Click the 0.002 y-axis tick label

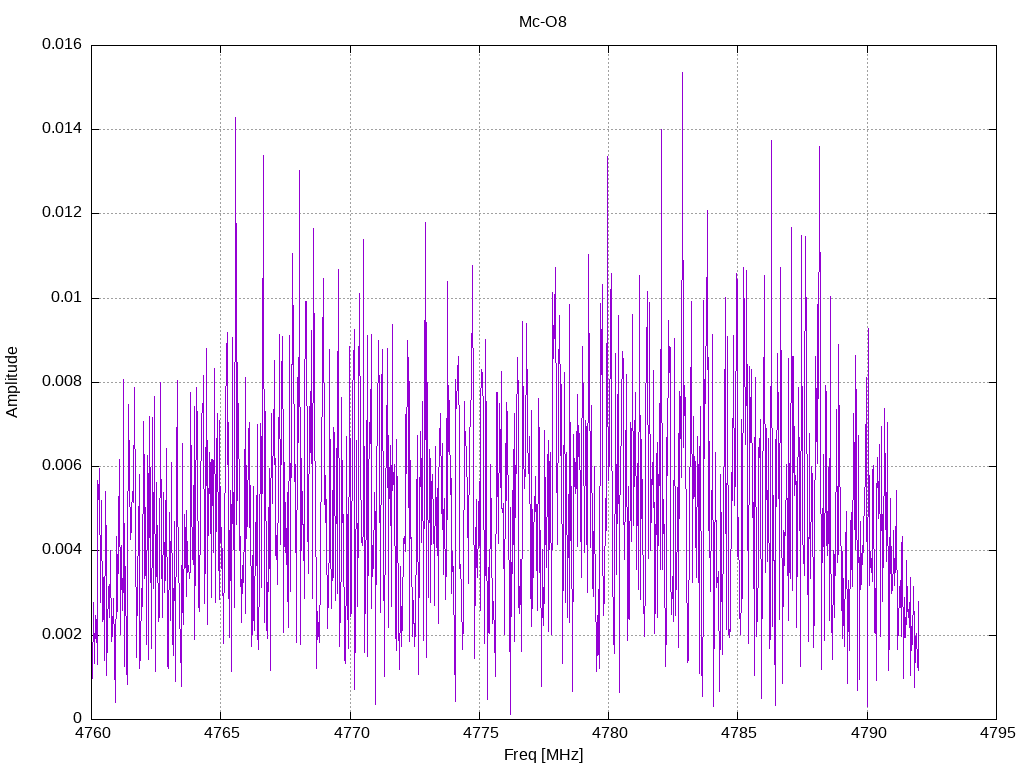click(x=62, y=634)
